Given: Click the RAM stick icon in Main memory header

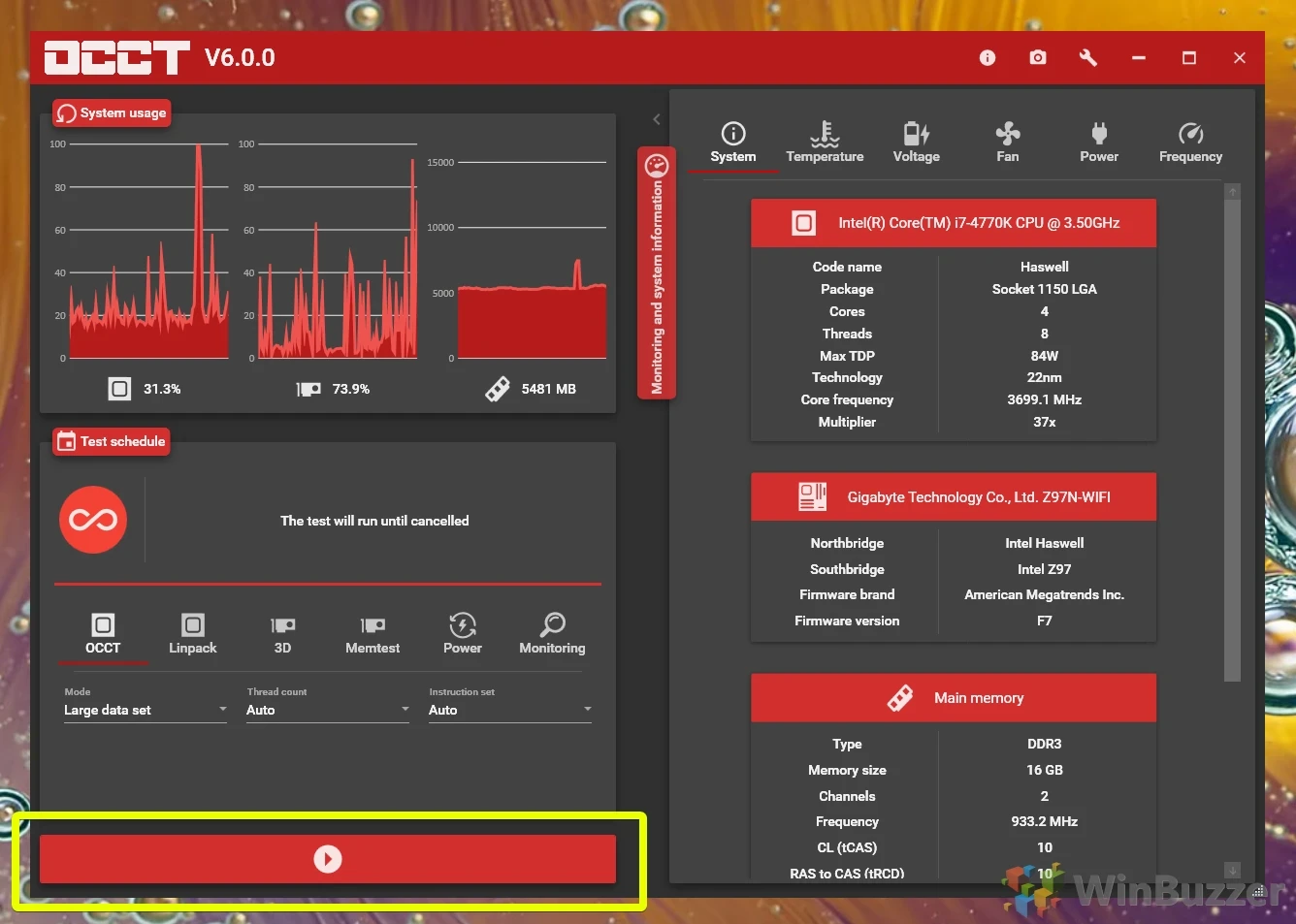Looking at the screenshot, I should click(x=900, y=698).
